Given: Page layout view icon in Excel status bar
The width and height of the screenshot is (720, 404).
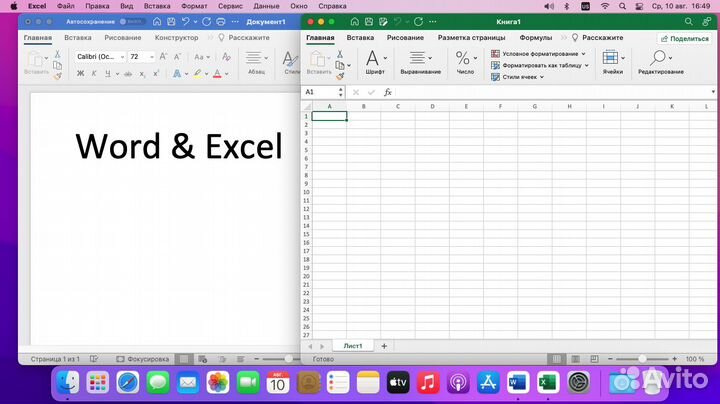Looking at the screenshot, I should (x=575, y=359).
